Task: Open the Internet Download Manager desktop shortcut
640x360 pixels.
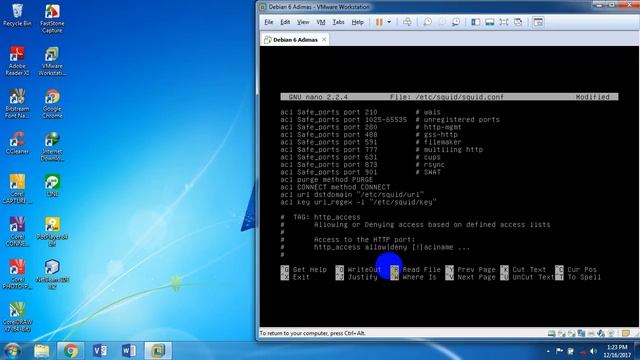Action: [52, 146]
